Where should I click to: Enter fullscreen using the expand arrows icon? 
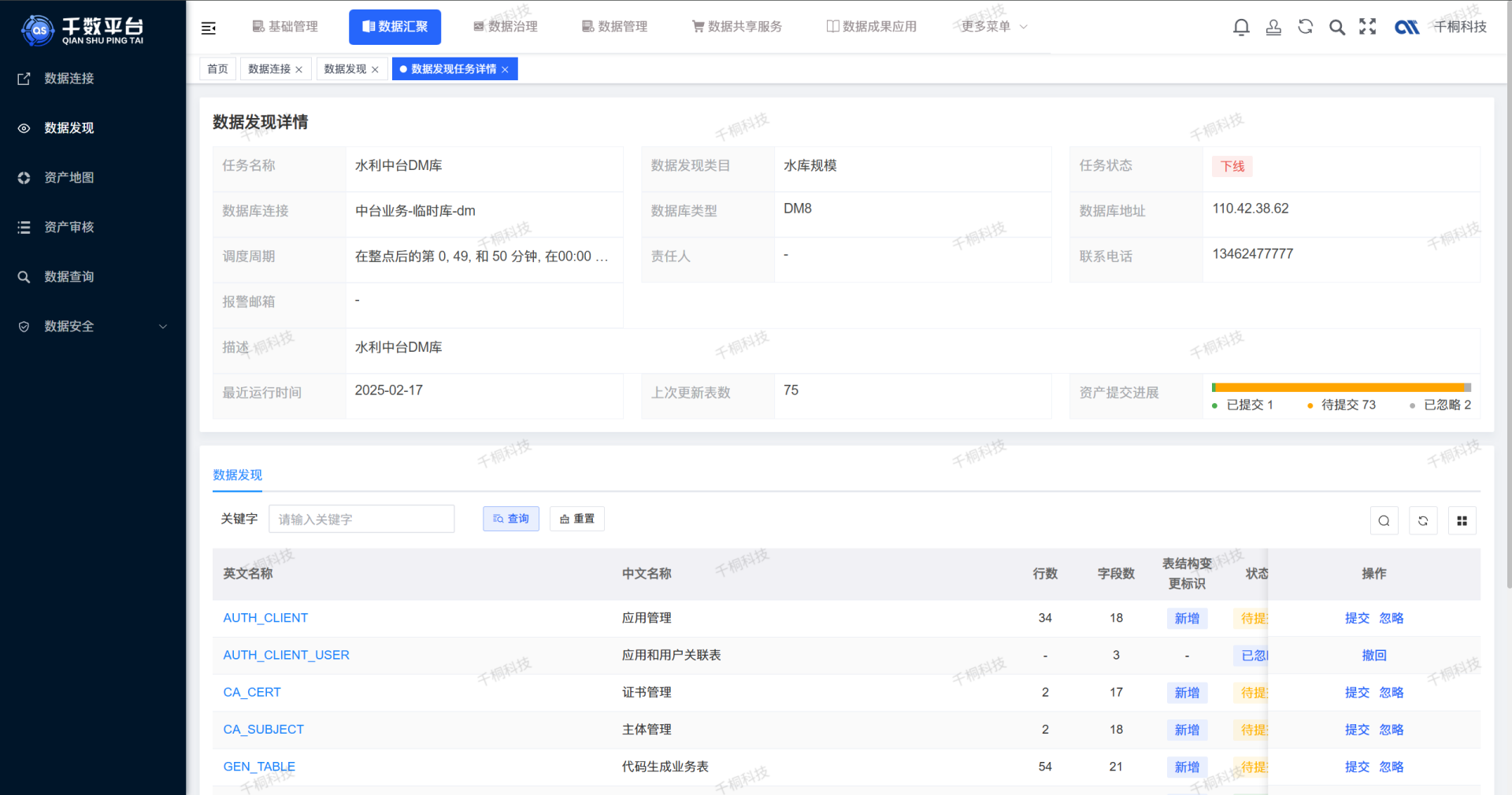pyautogui.click(x=1368, y=26)
